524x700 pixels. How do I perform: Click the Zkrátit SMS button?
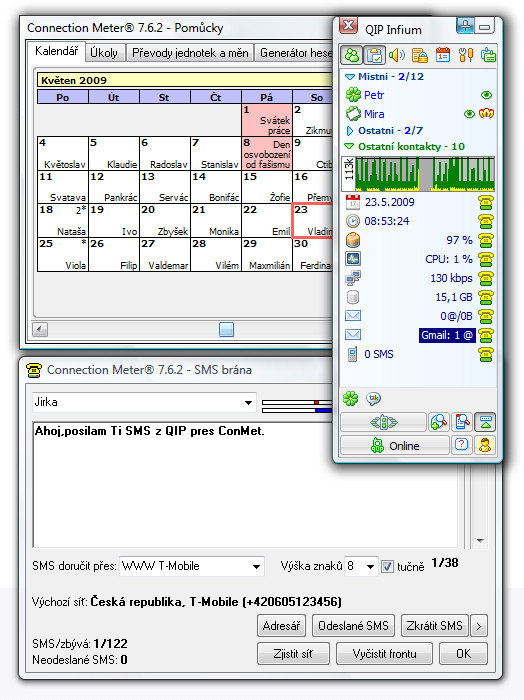[434, 626]
